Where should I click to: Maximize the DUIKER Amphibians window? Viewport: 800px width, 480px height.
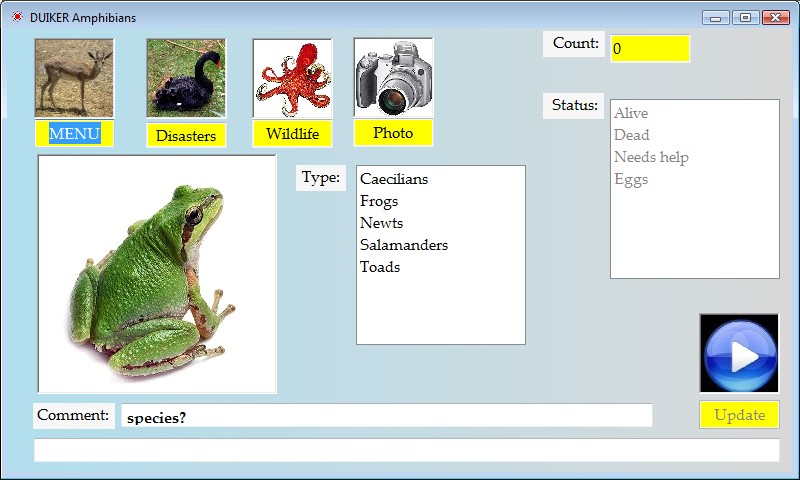[745, 18]
